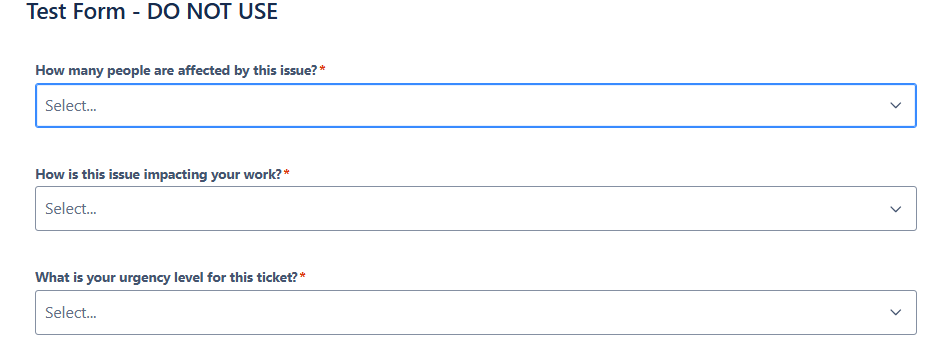Focus the middle of the blue-outlined select box

click(x=476, y=105)
